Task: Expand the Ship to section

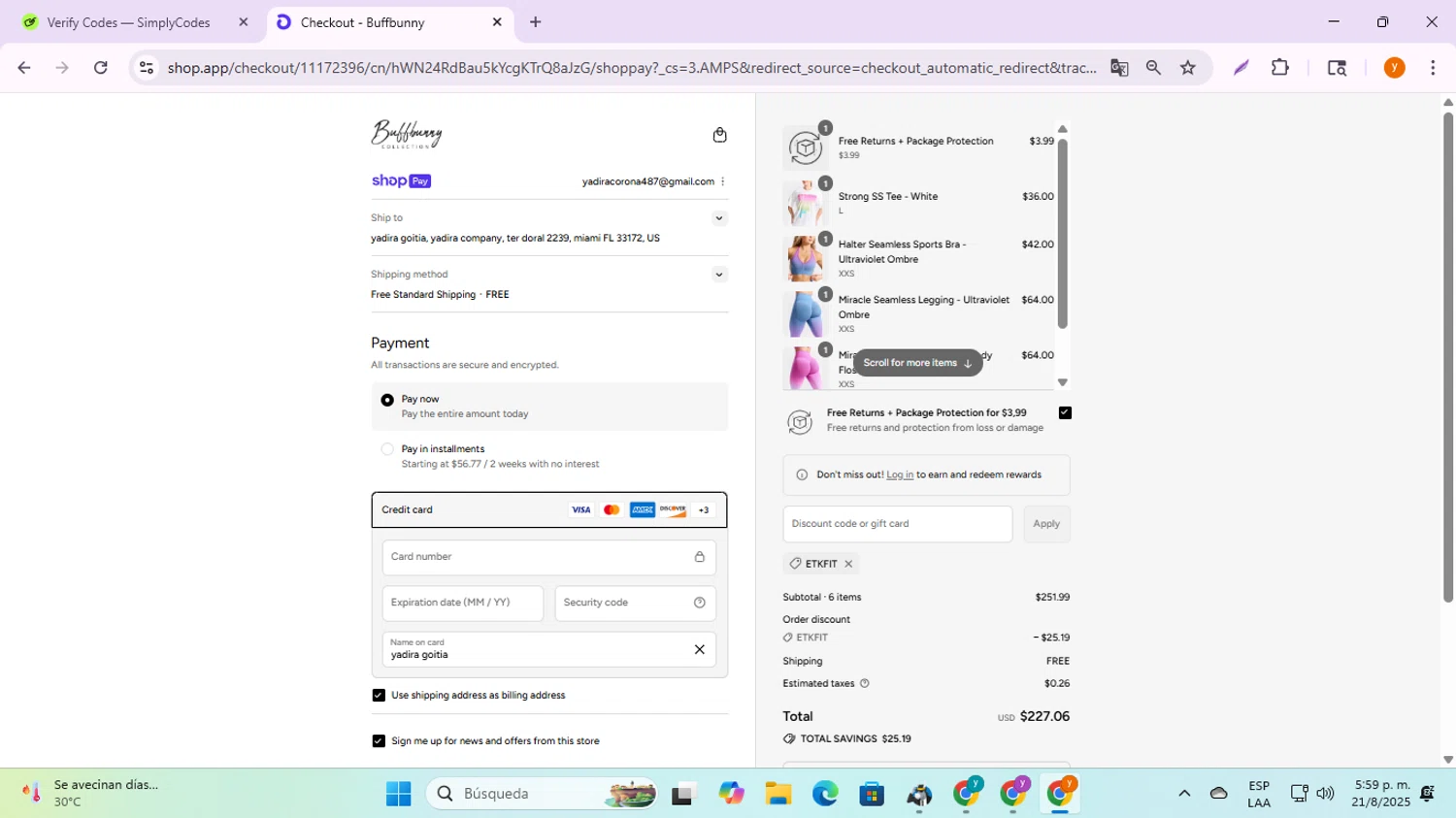Action: click(719, 218)
